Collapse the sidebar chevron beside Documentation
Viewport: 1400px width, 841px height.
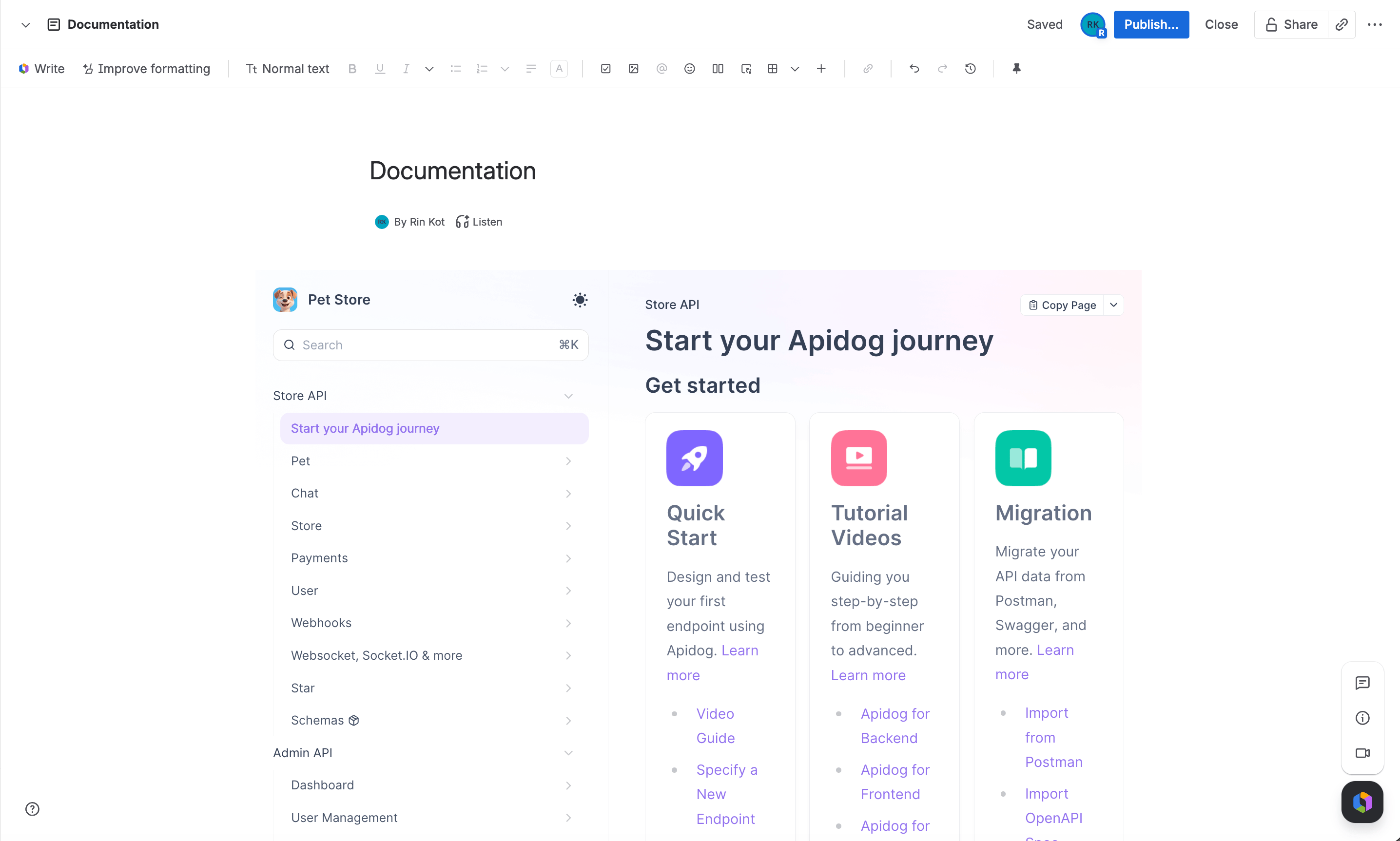25,24
